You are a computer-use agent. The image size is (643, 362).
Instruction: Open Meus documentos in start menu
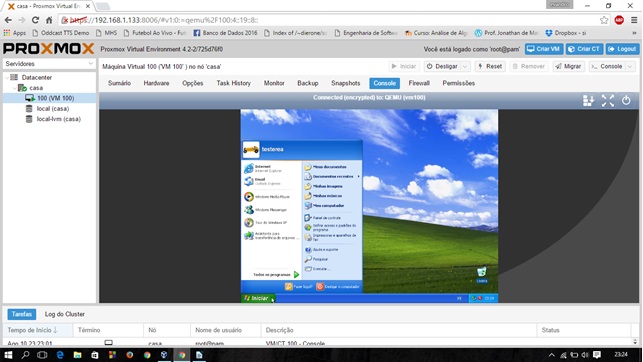(x=326, y=167)
